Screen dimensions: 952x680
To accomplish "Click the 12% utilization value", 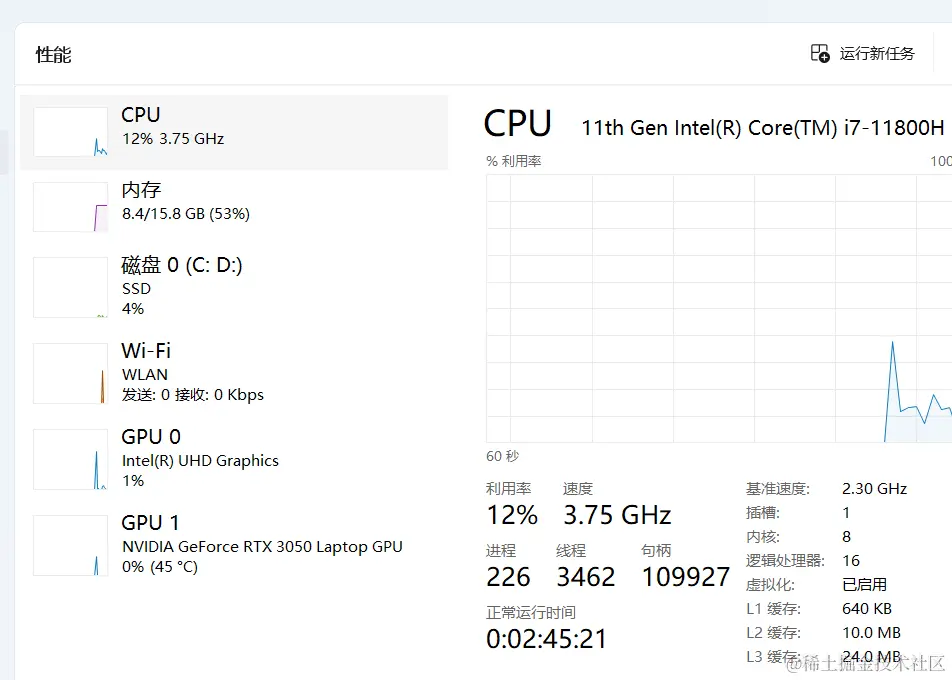I will (512, 515).
